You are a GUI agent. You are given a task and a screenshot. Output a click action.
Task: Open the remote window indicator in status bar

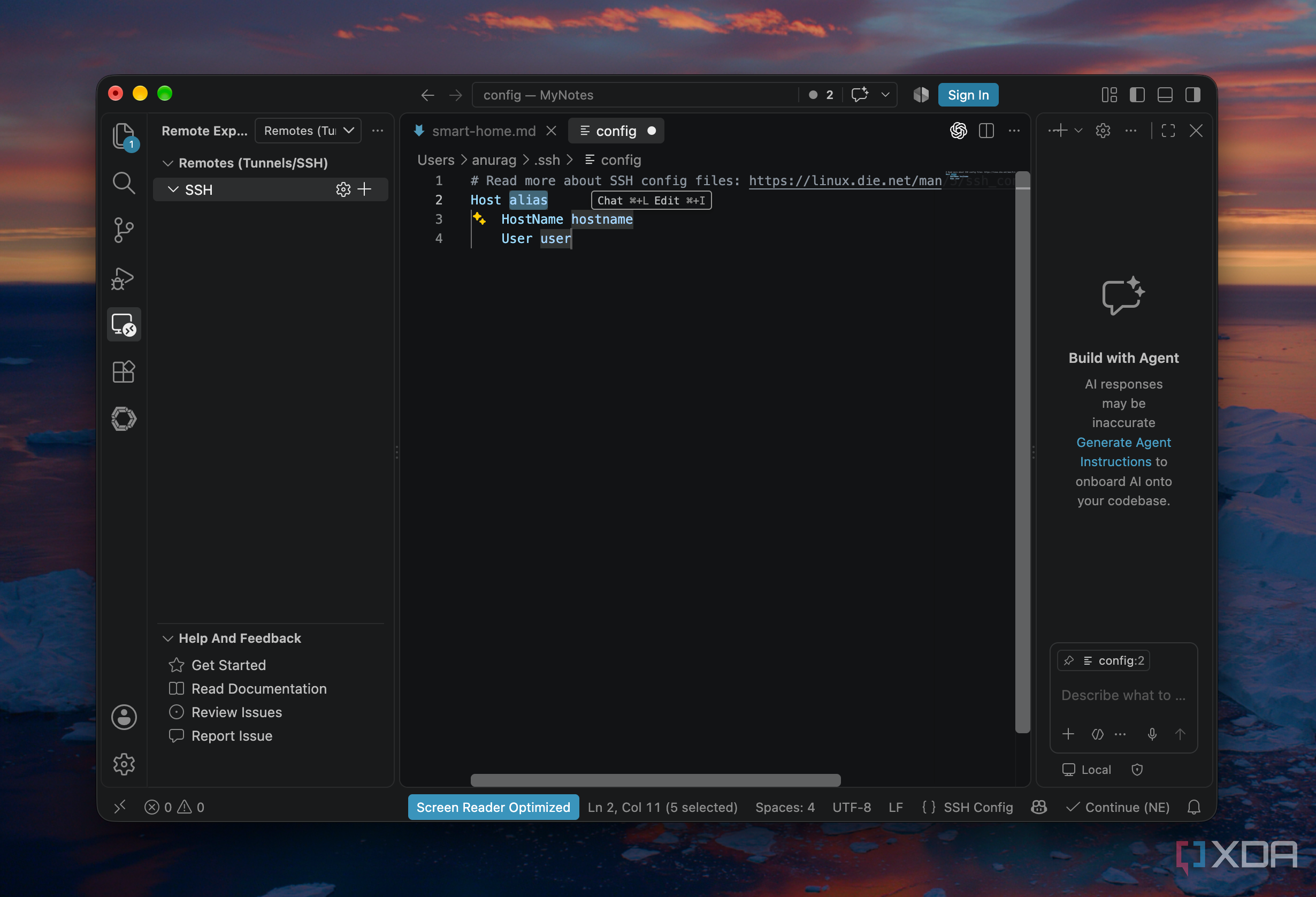coord(119,807)
